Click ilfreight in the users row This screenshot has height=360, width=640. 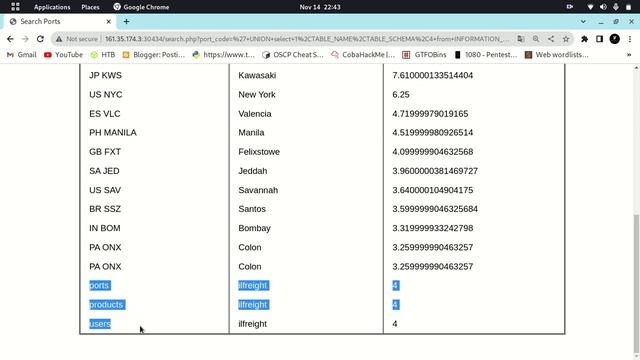(252, 324)
